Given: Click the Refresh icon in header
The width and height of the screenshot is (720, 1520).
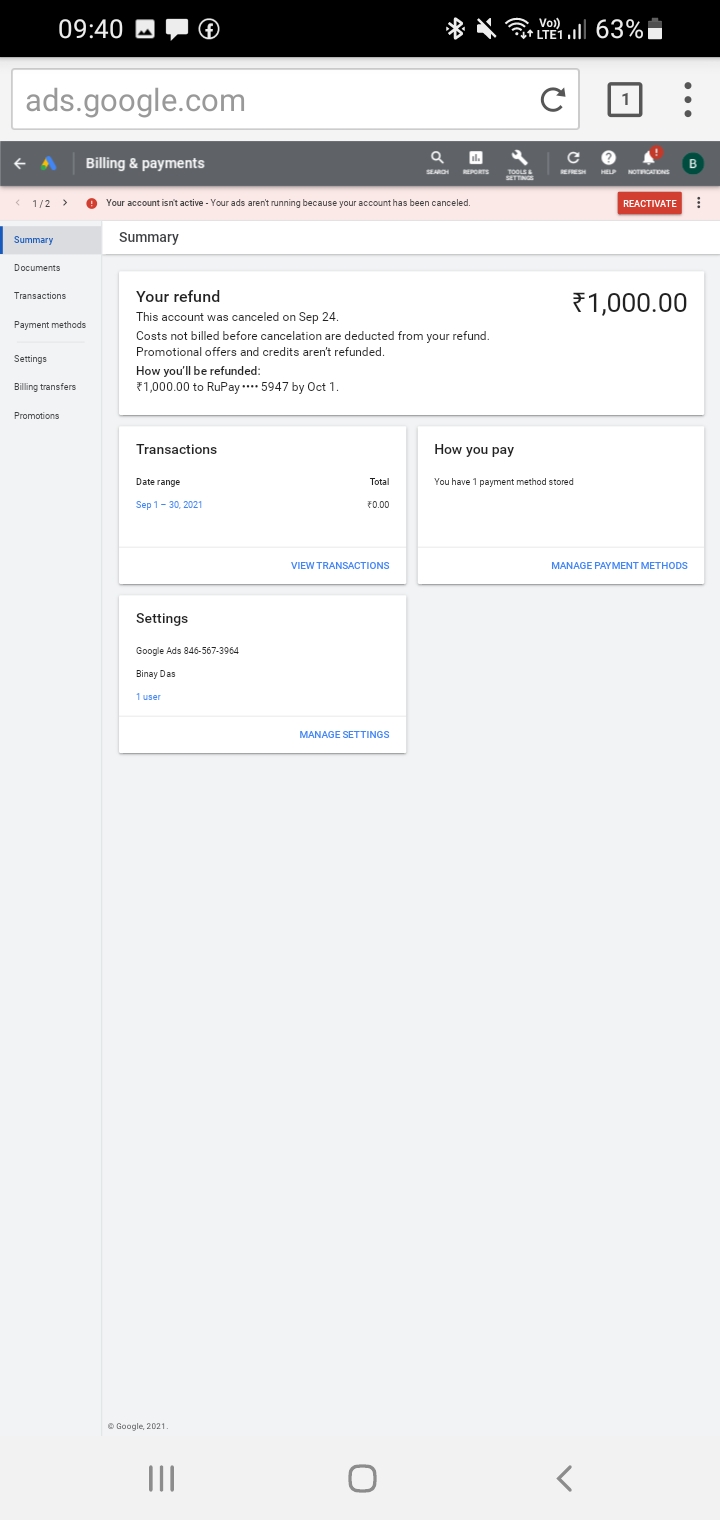Looking at the screenshot, I should (573, 161).
